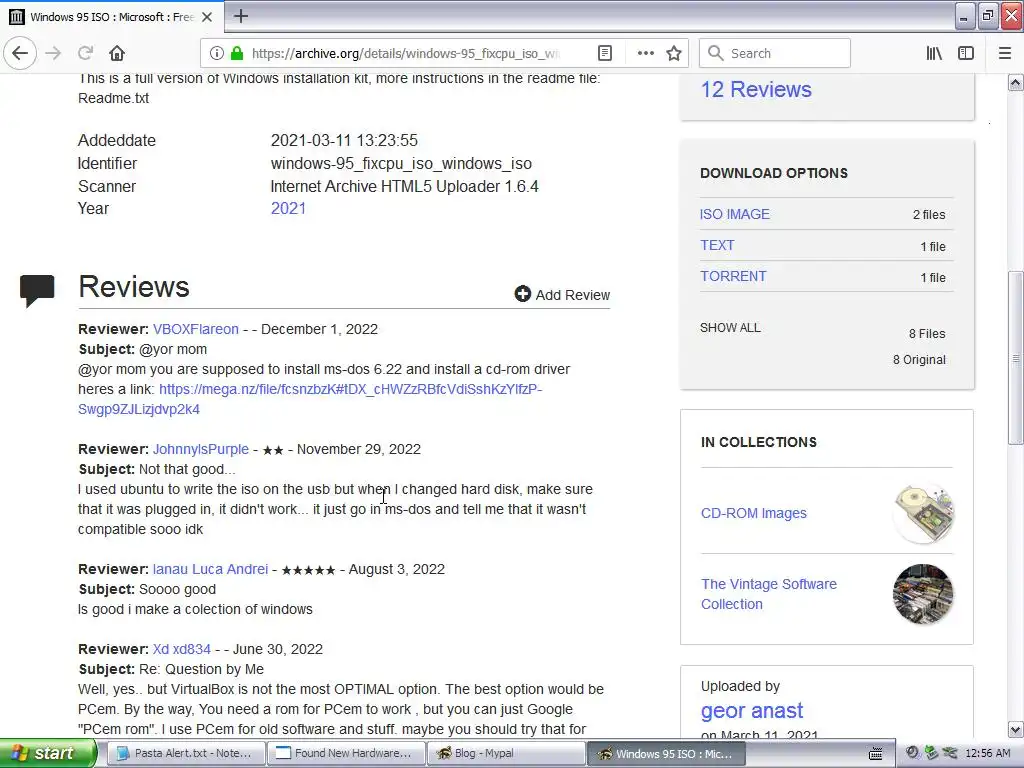Click the Reviews speech bubble icon
This screenshot has height=768, width=1024.
click(37, 289)
